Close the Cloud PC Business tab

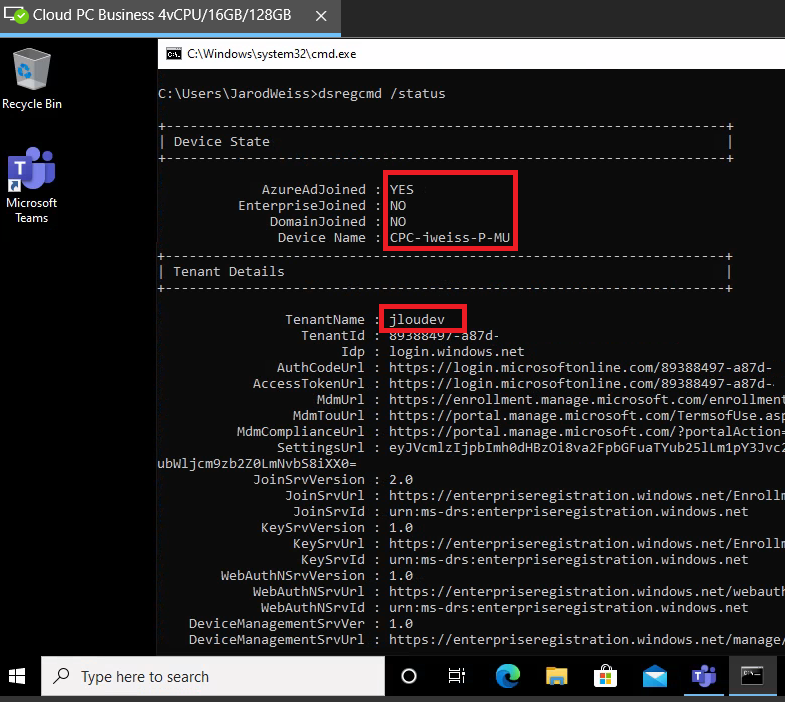321,17
